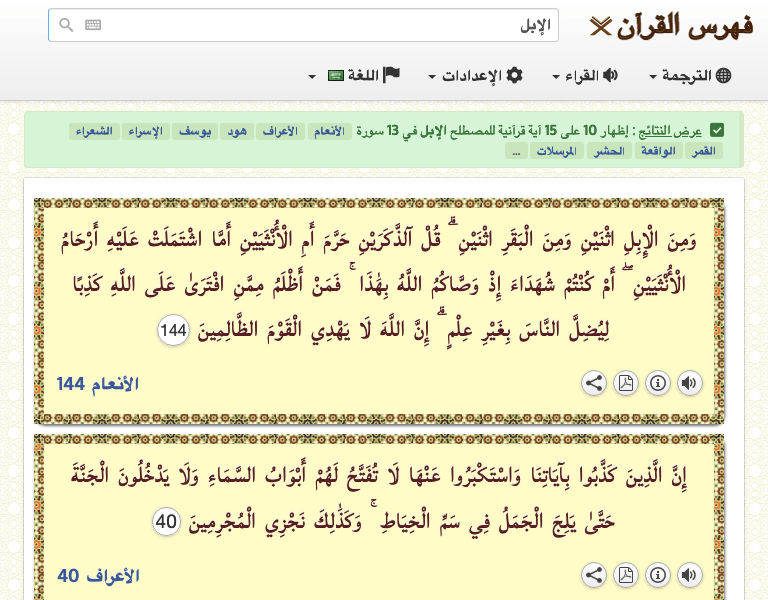
Task: Play audio for الأعراف 40 verse
Action: pyautogui.click(x=690, y=575)
